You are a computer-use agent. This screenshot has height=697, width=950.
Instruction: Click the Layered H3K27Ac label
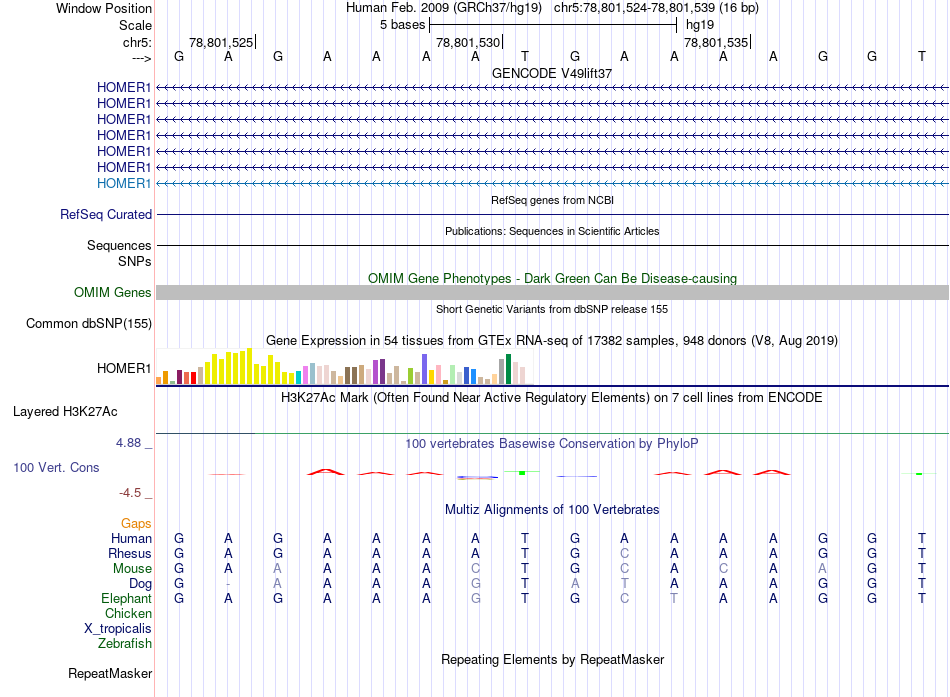tap(65, 412)
